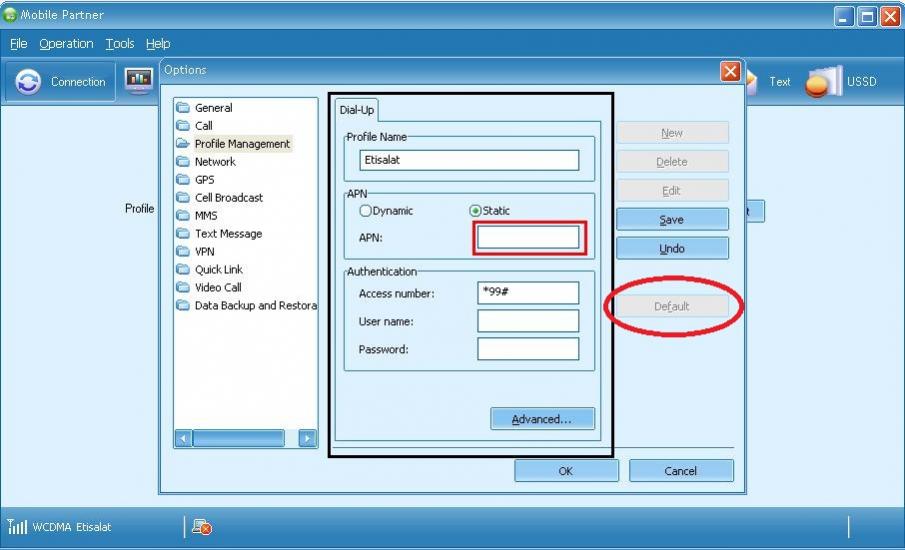
Task: Save the profile with Save button
Action: [672, 219]
